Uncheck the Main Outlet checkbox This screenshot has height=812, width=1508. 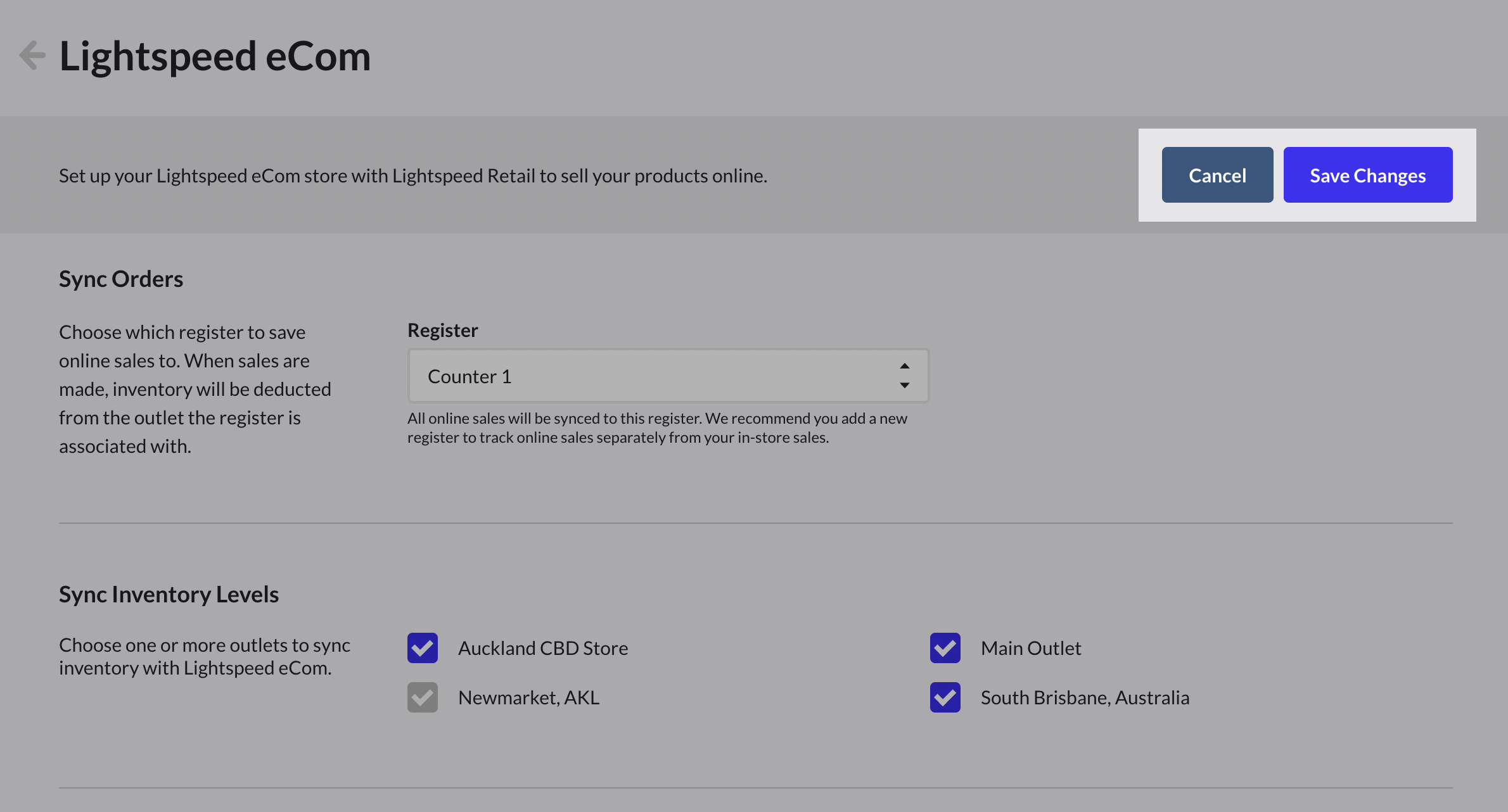945,648
